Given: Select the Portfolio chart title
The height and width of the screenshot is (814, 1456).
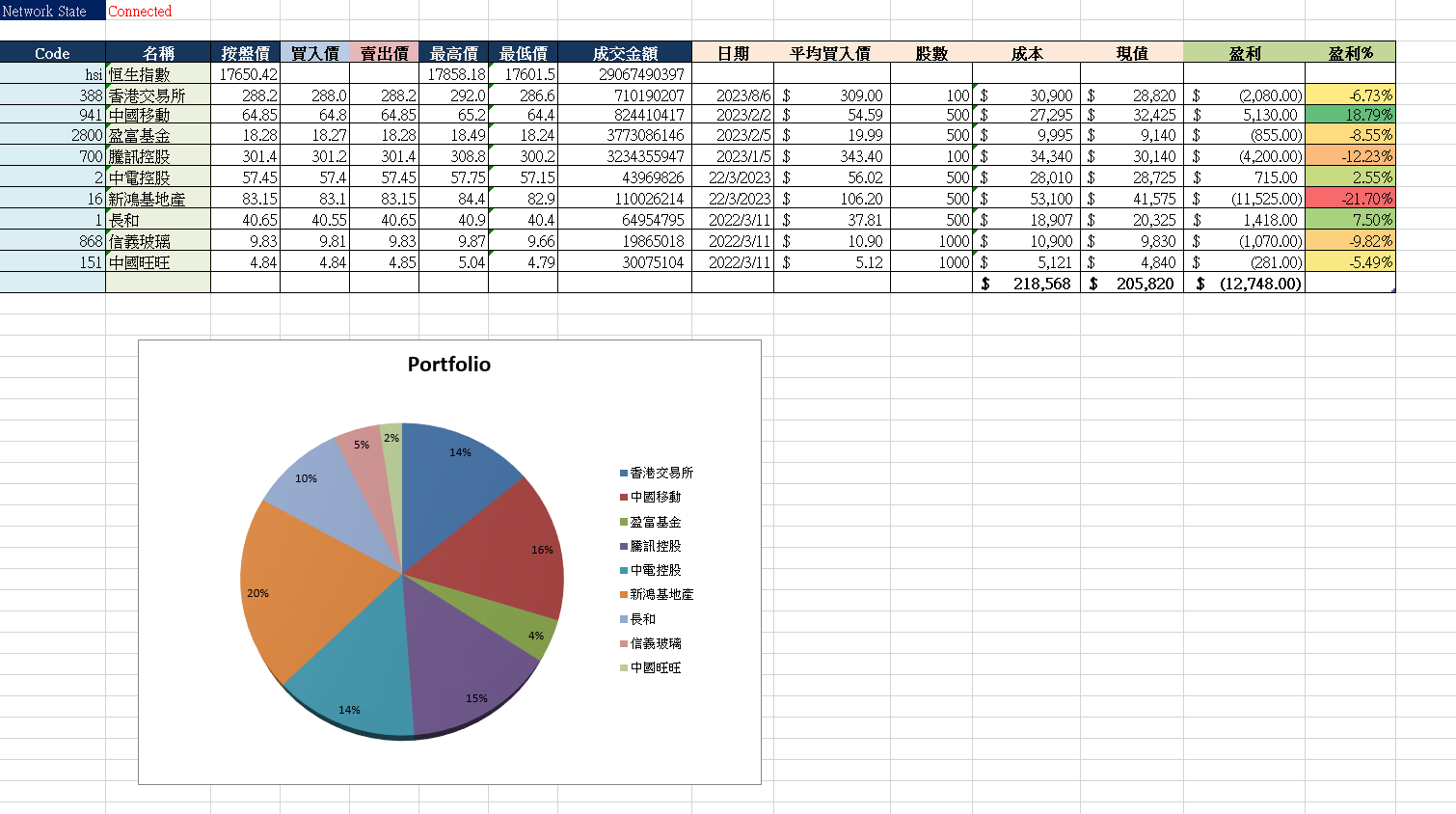Looking at the screenshot, I should click(447, 366).
